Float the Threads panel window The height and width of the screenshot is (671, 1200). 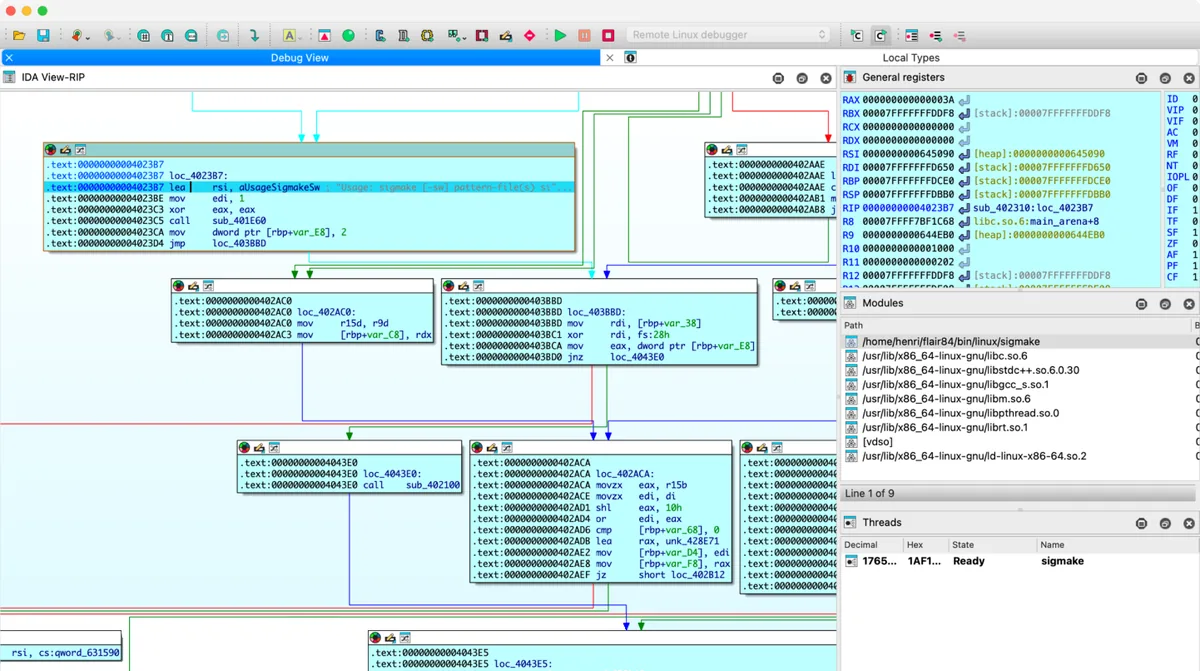click(x=1165, y=523)
